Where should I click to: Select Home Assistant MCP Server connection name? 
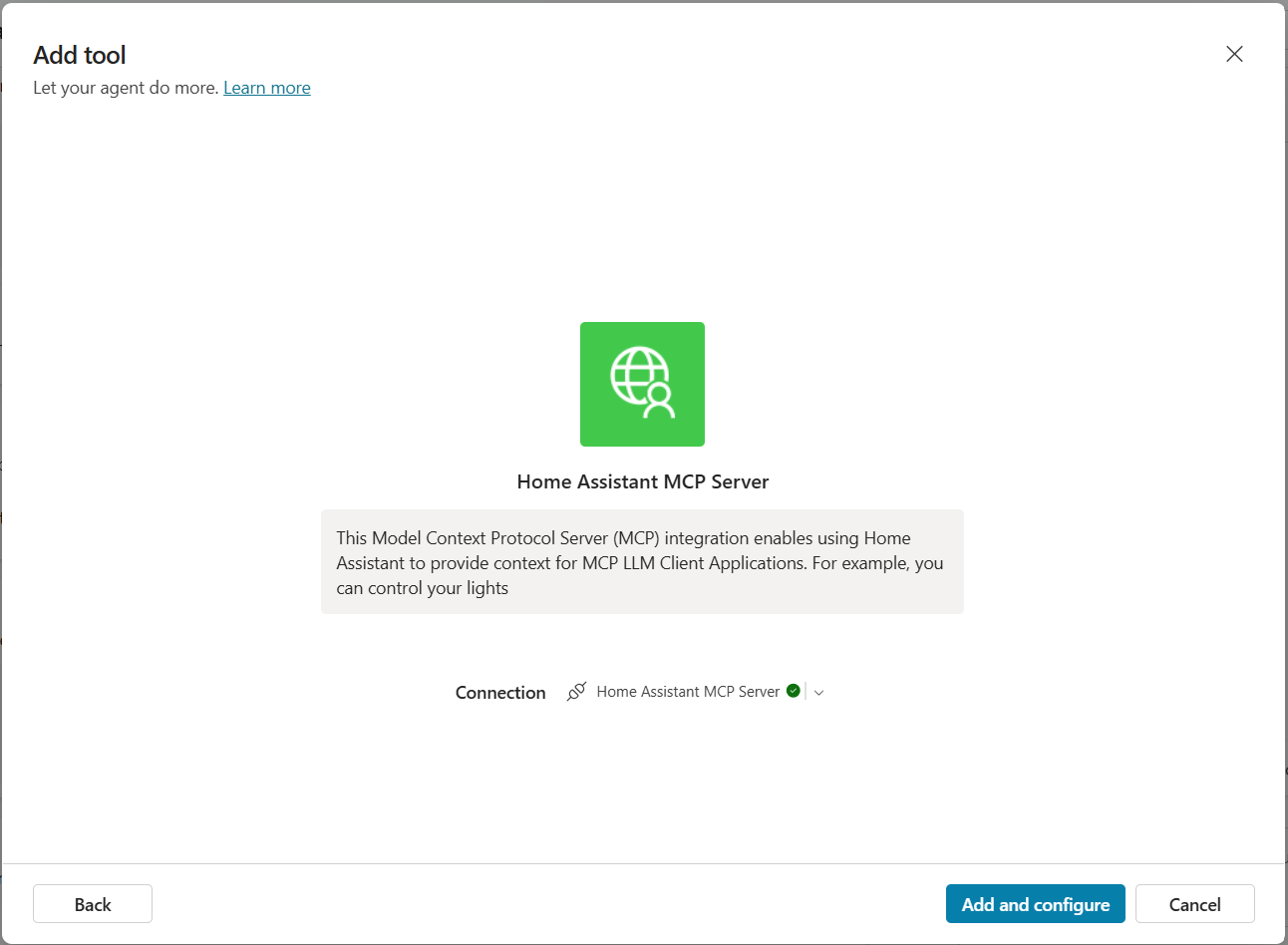[688, 692]
